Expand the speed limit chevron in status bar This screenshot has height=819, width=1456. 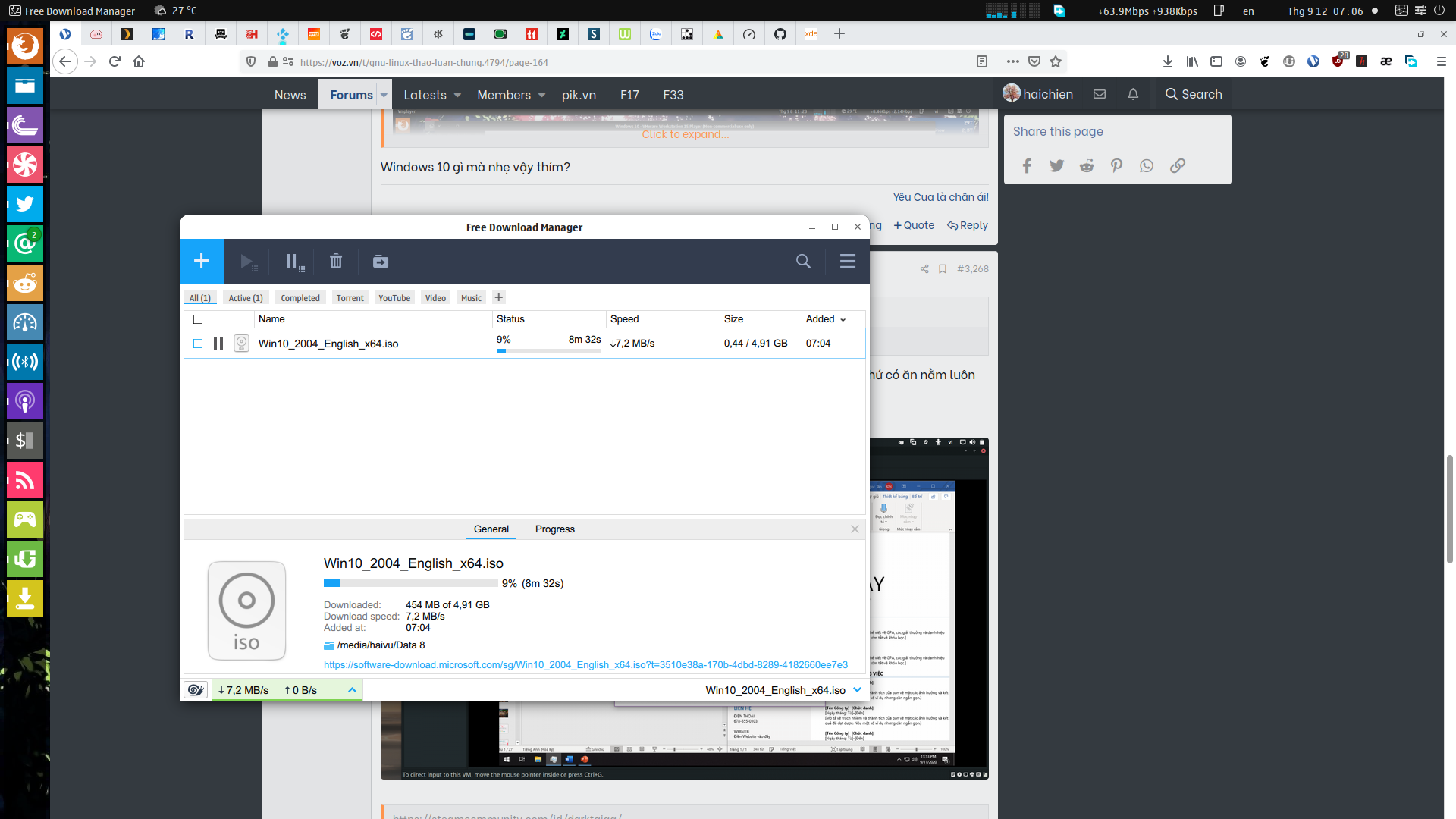tap(352, 690)
